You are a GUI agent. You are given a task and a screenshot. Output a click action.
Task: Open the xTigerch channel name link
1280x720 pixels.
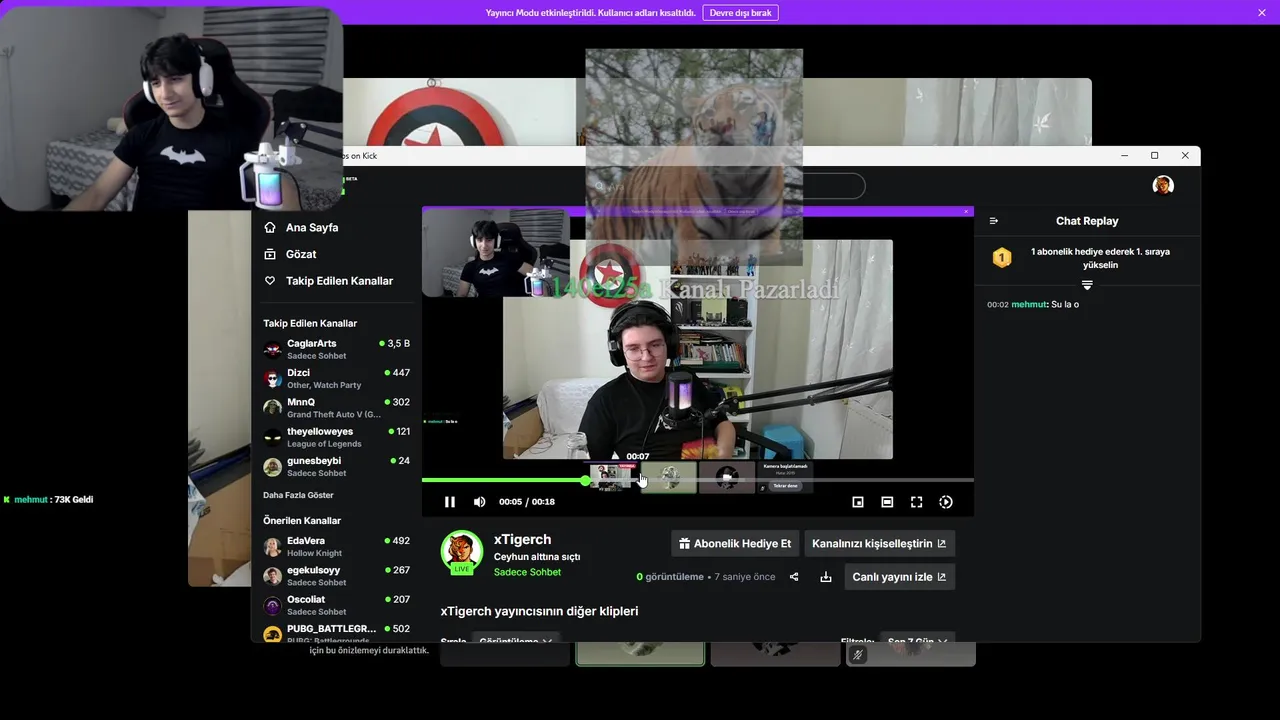coord(522,539)
